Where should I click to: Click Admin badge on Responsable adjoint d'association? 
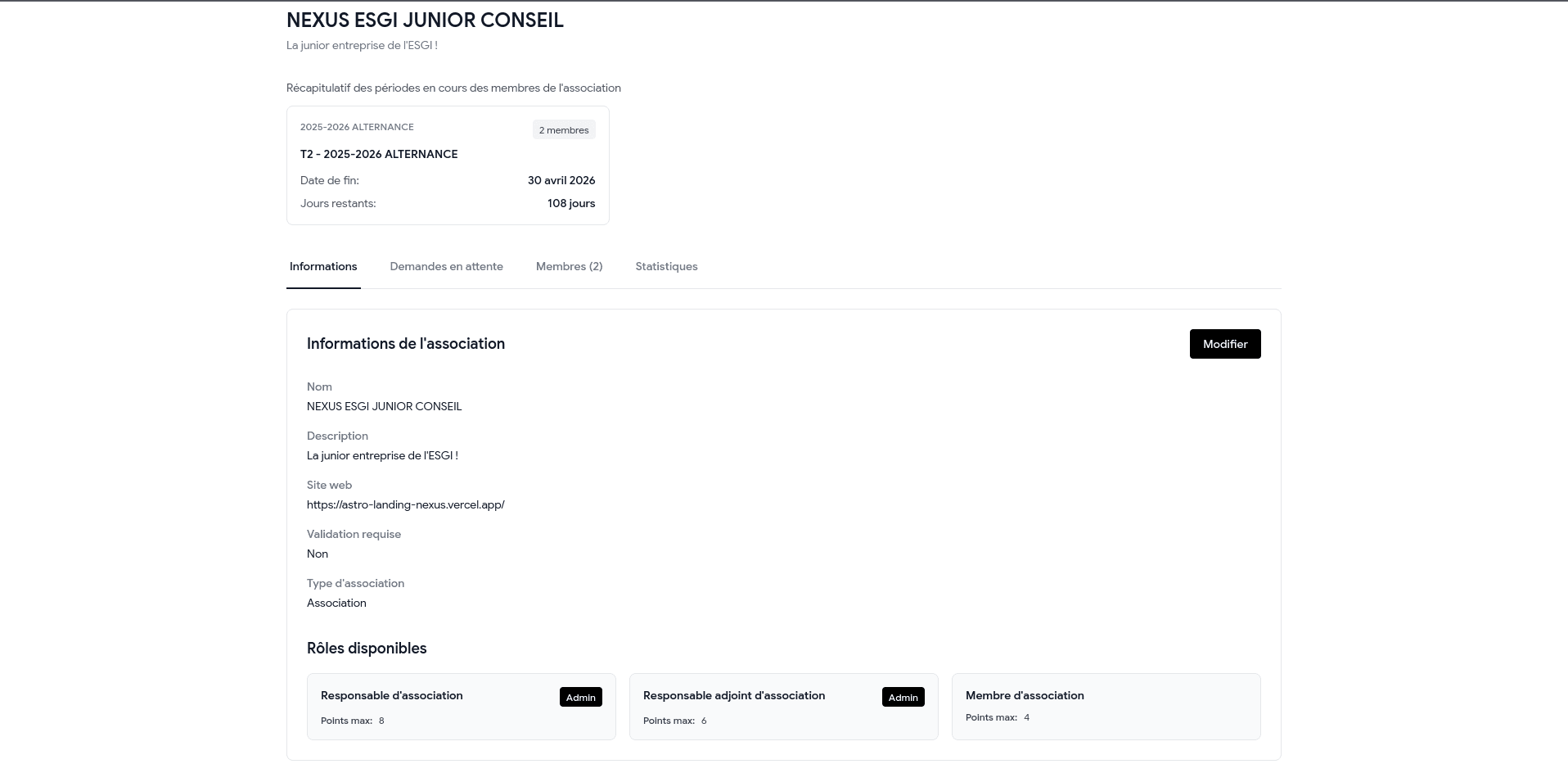tap(903, 698)
